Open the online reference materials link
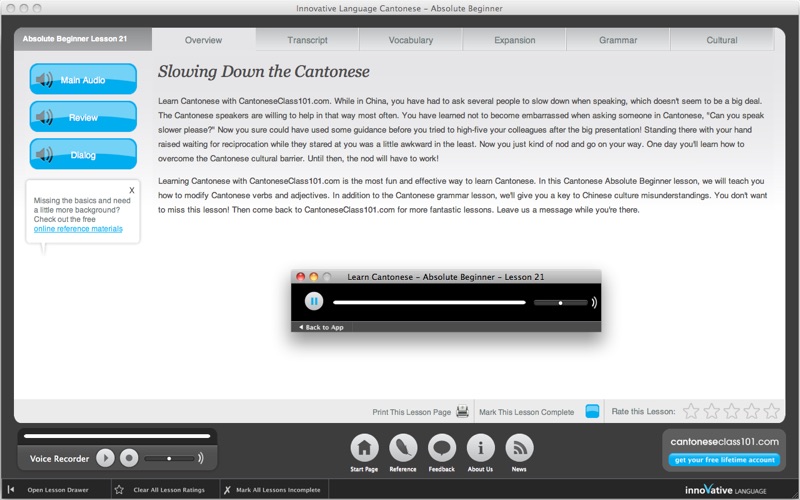Screen dimensions: 800x500 tap(78, 229)
